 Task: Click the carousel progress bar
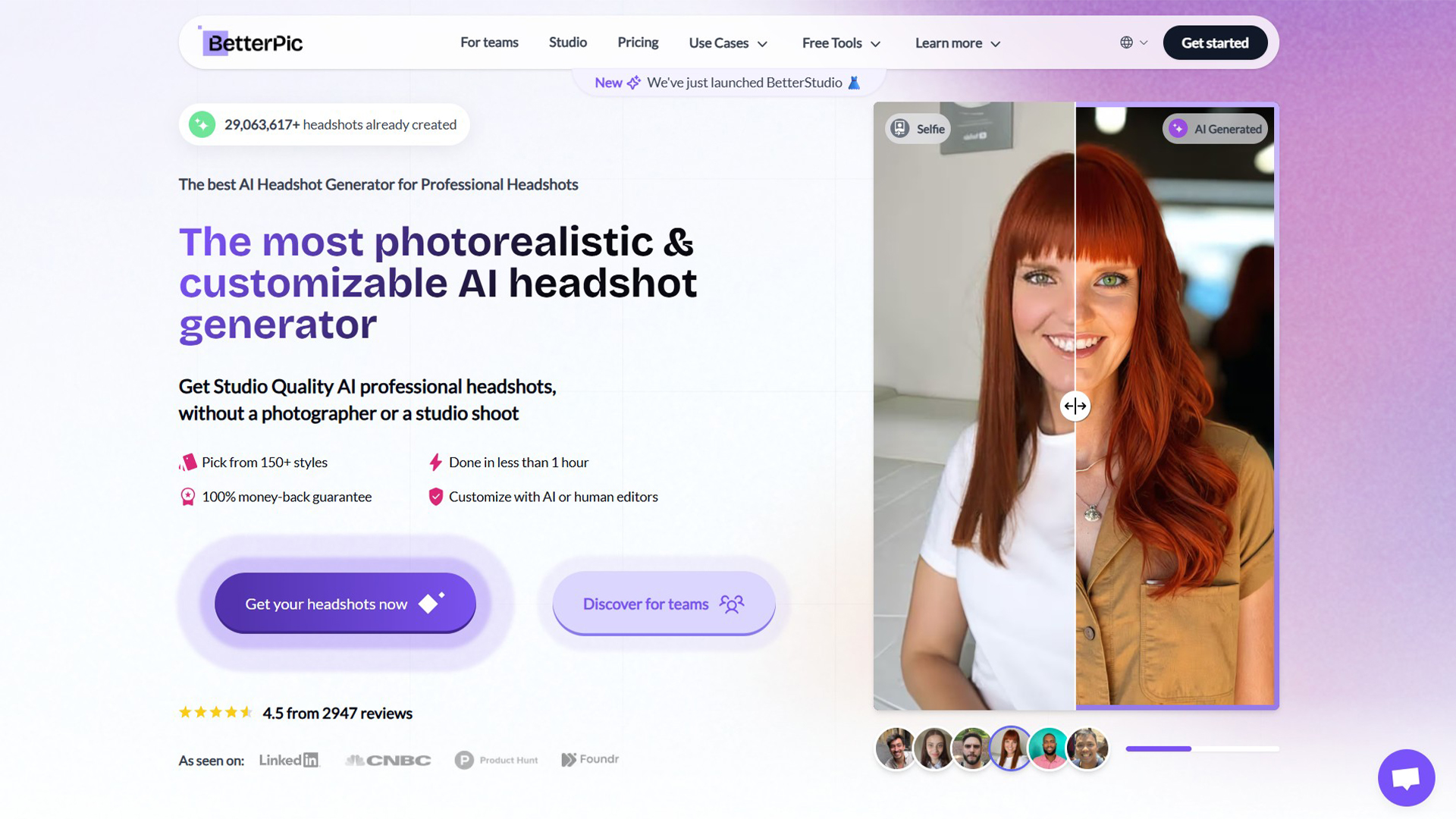1202,748
